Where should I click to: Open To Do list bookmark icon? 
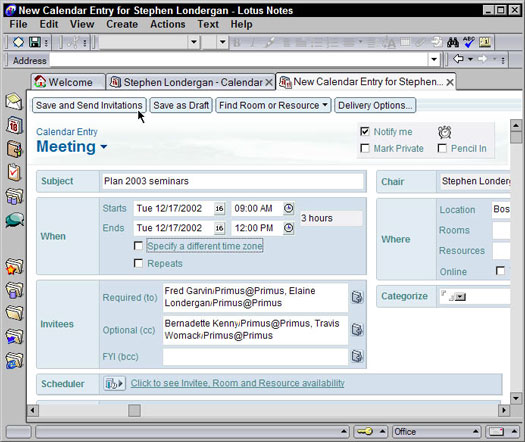click(x=14, y=172)
